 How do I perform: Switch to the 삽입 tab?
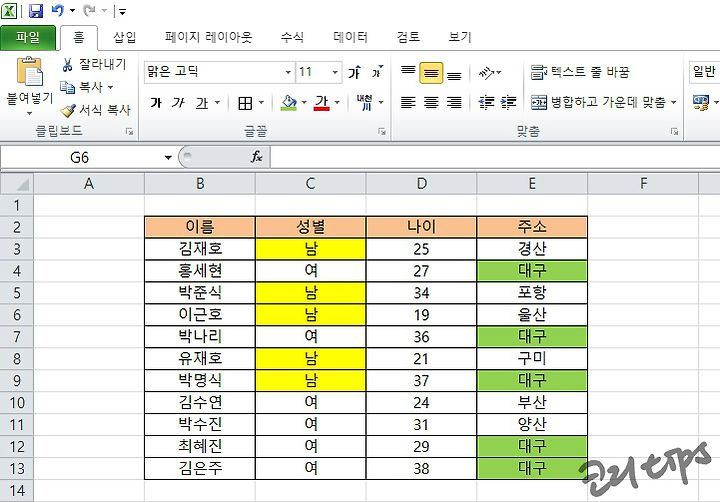tap(124, 37)
